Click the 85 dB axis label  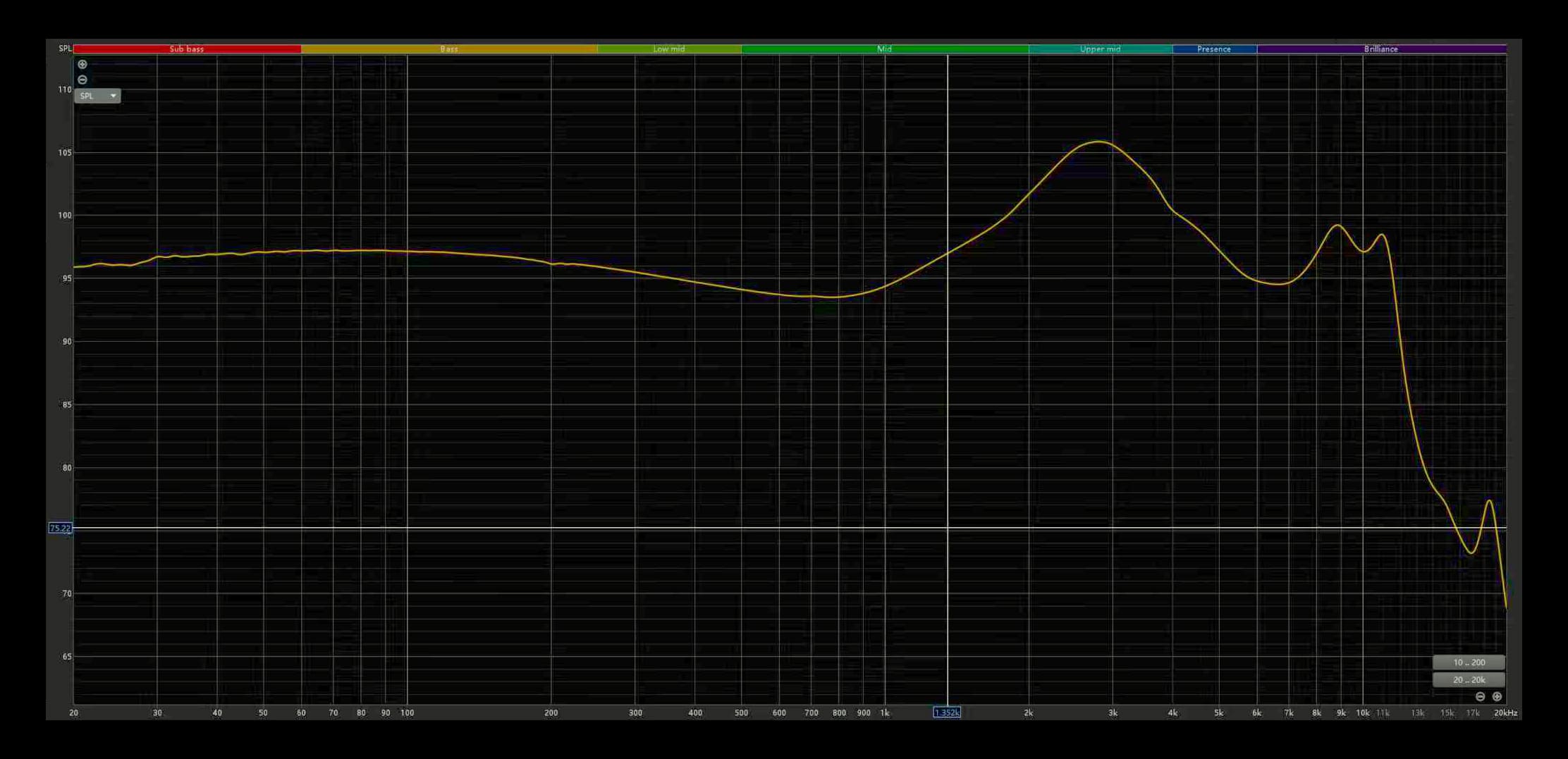67,405
